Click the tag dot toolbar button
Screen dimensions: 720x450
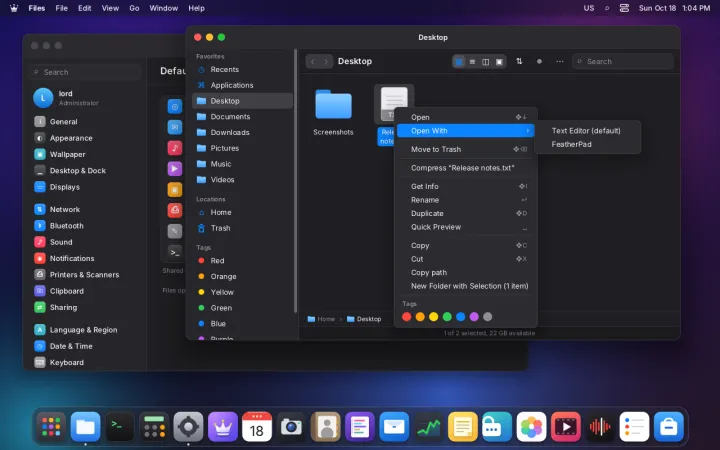click(539, 61)
